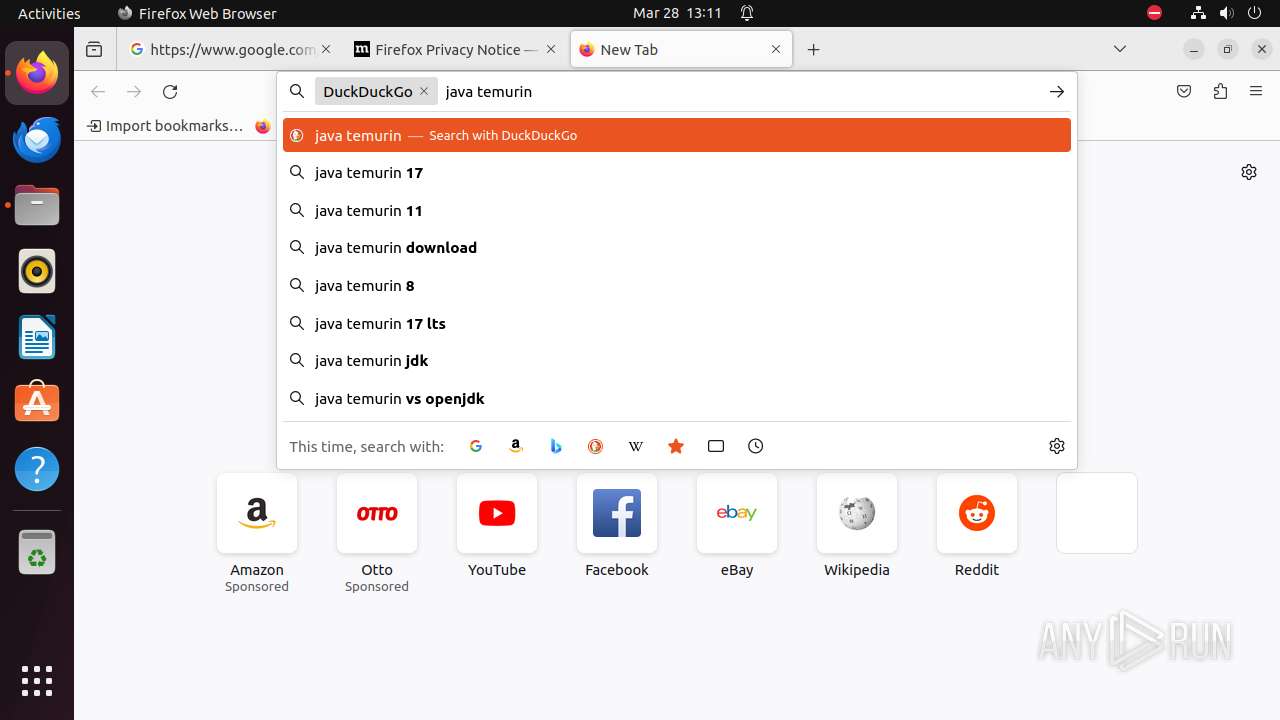Open clock and calendar 'Mar 28 13:11'

(677, 13)
